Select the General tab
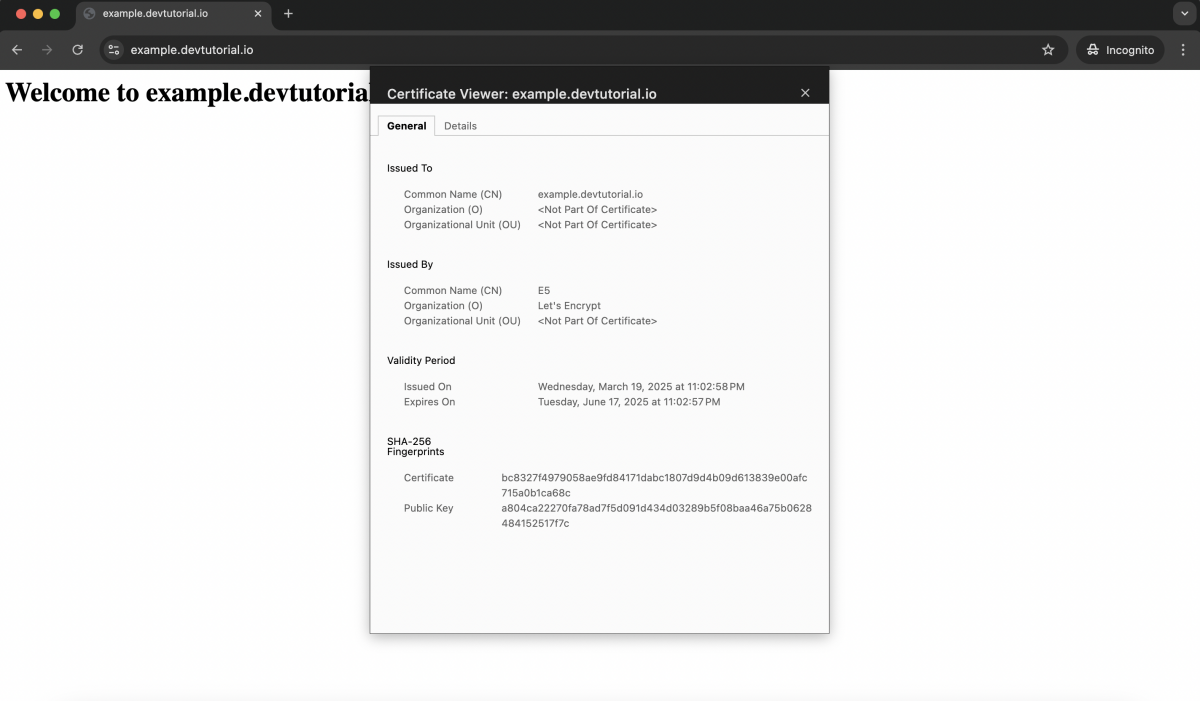The width and height of the screenshot is (1200, 701). pyautogui.click(x=406, y=126)
